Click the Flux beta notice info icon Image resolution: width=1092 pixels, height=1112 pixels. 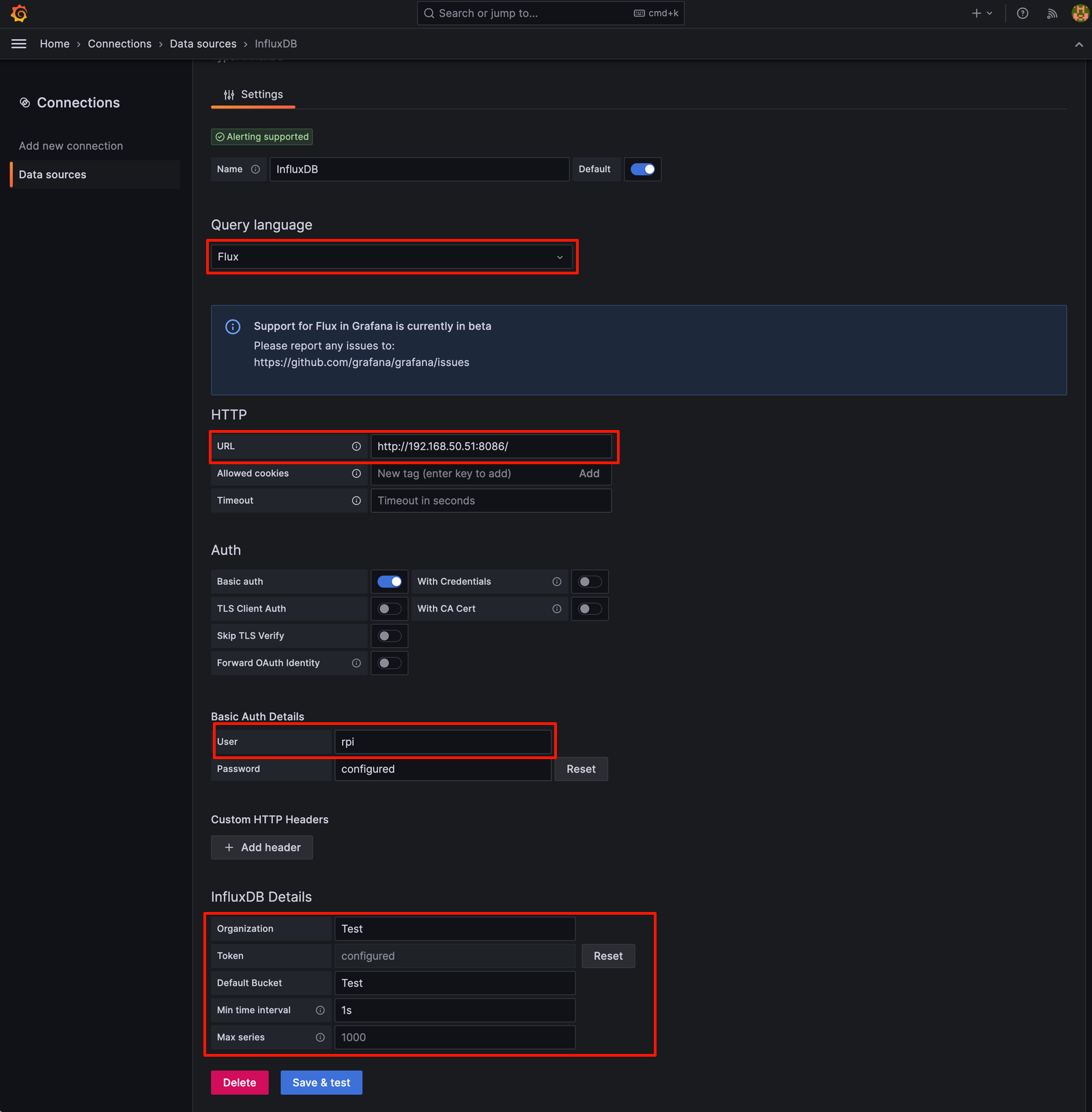(x=233, y=326)
